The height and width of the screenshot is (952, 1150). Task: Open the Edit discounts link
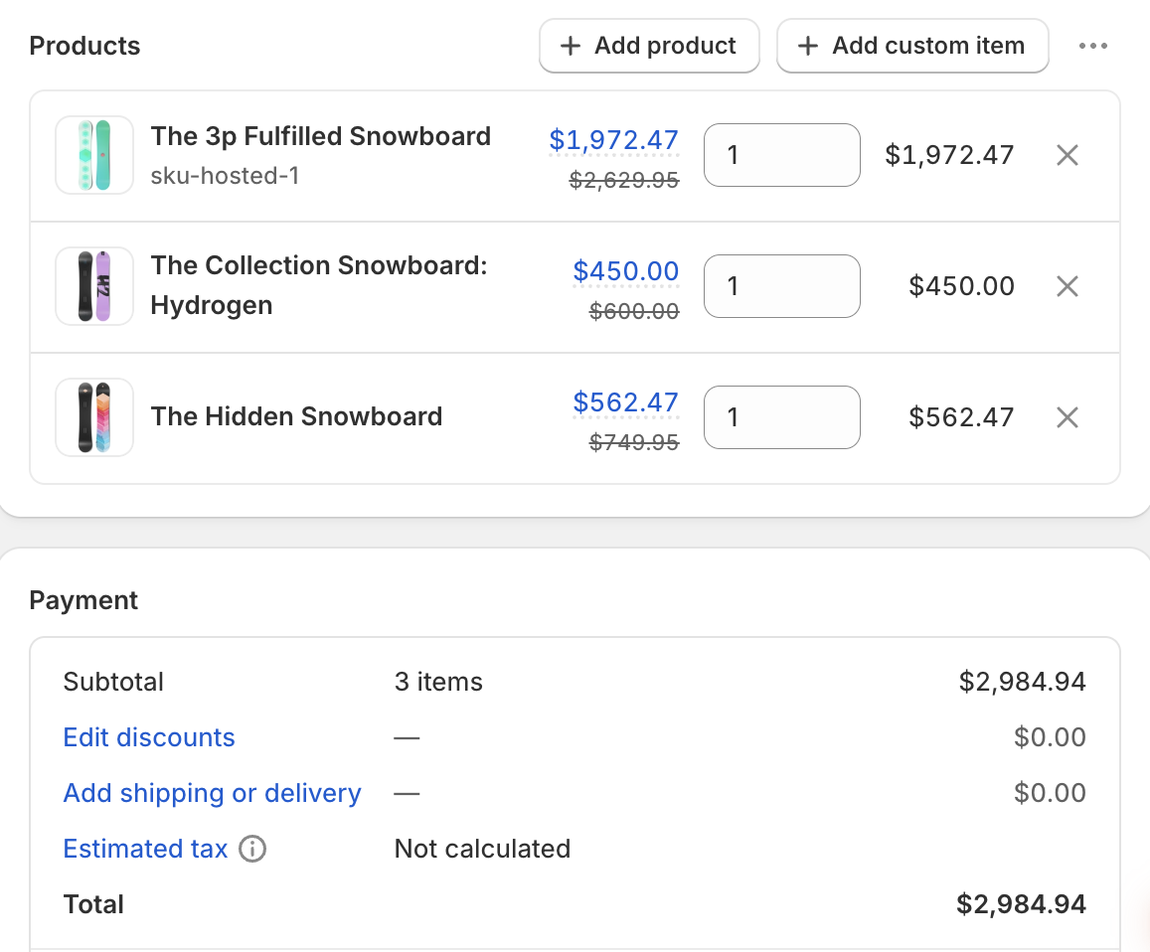coord(149,737)
